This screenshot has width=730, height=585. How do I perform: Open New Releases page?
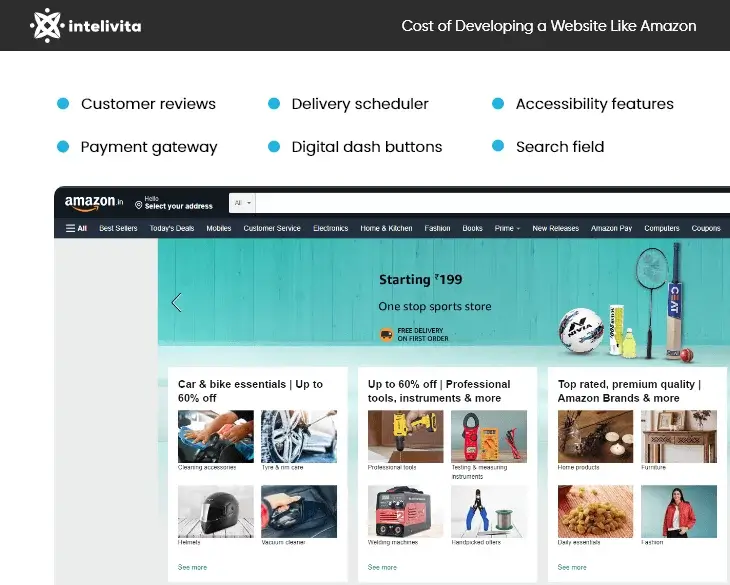pyautogui.click(x=555, y=228)
